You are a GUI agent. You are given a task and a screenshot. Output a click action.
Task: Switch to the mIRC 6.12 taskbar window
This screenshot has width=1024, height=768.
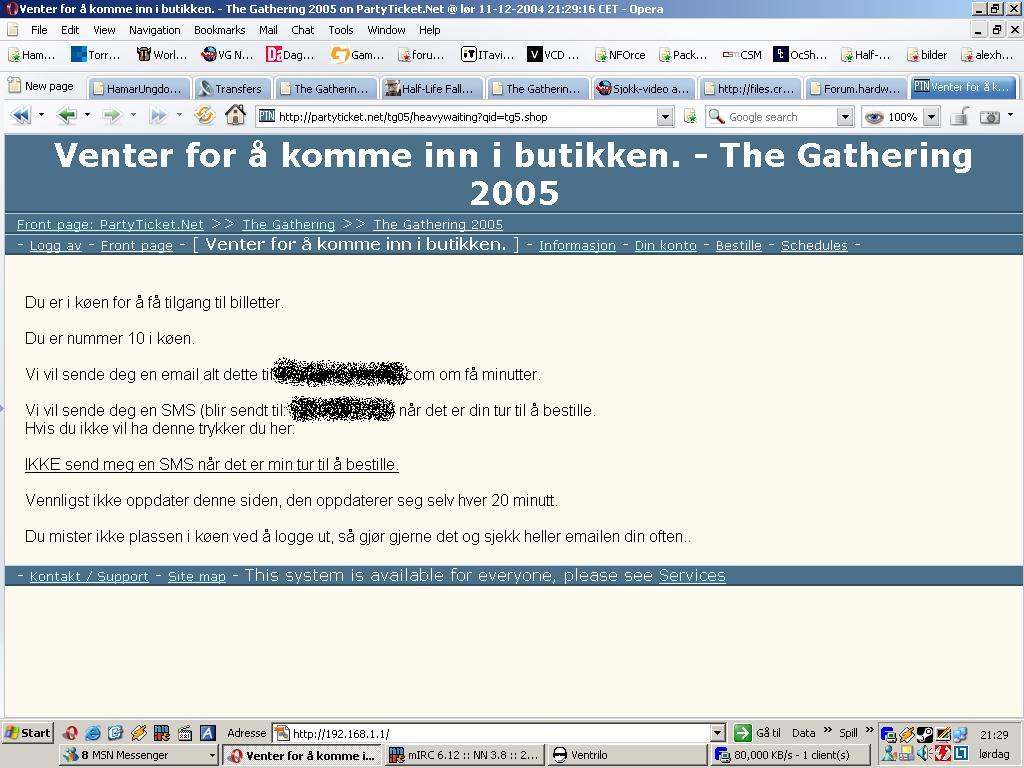pyautogui.click(x=464, y=755)
